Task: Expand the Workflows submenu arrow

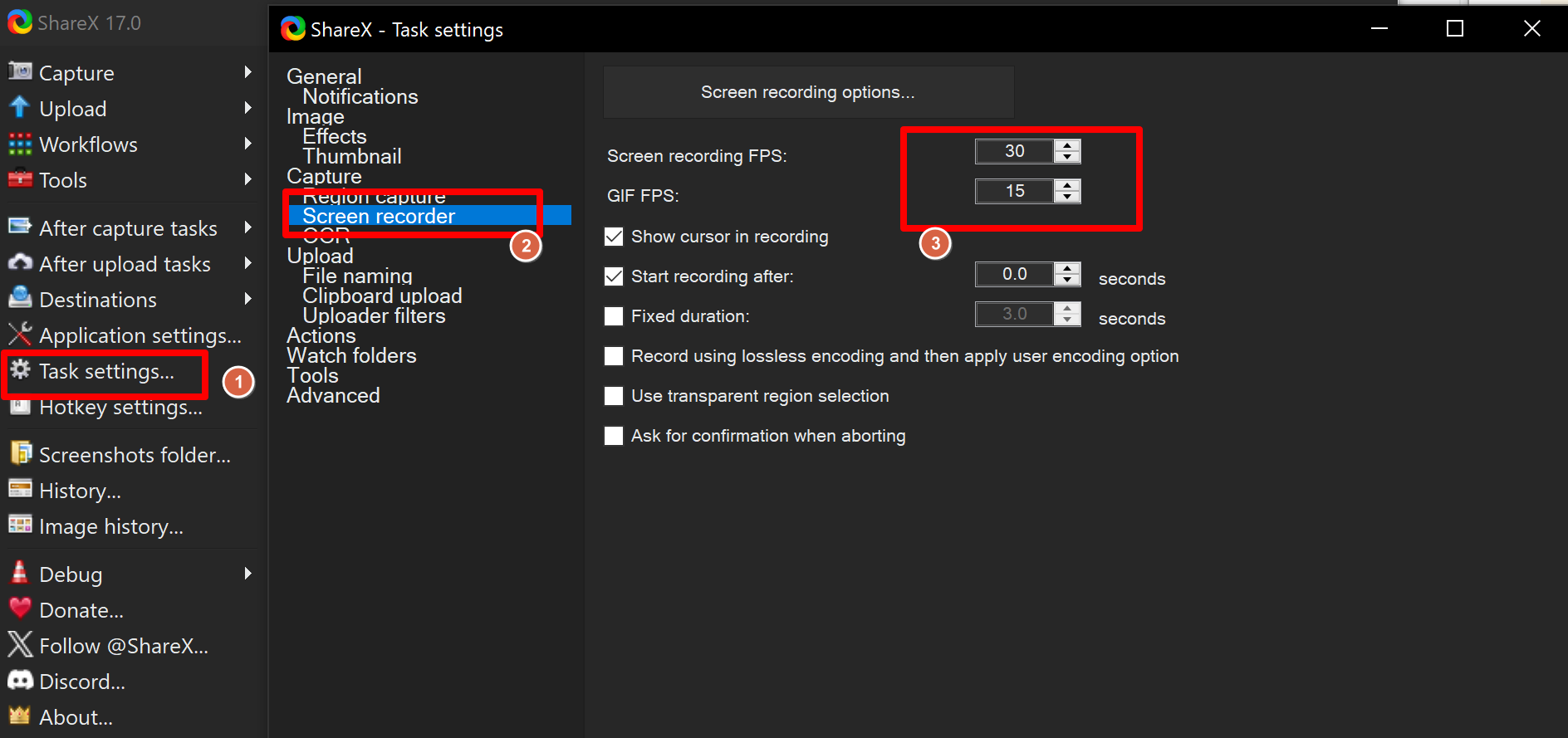Action: pos(247,144)
